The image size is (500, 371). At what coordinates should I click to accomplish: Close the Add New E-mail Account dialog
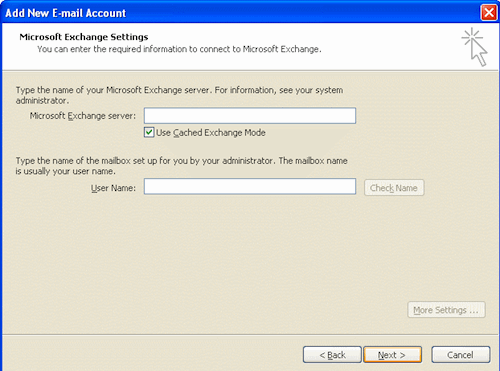click(489, 13)
